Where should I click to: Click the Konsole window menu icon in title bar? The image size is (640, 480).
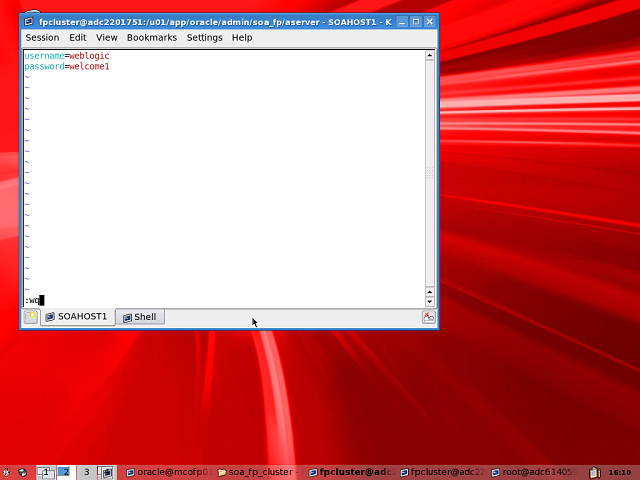(29, 22)
